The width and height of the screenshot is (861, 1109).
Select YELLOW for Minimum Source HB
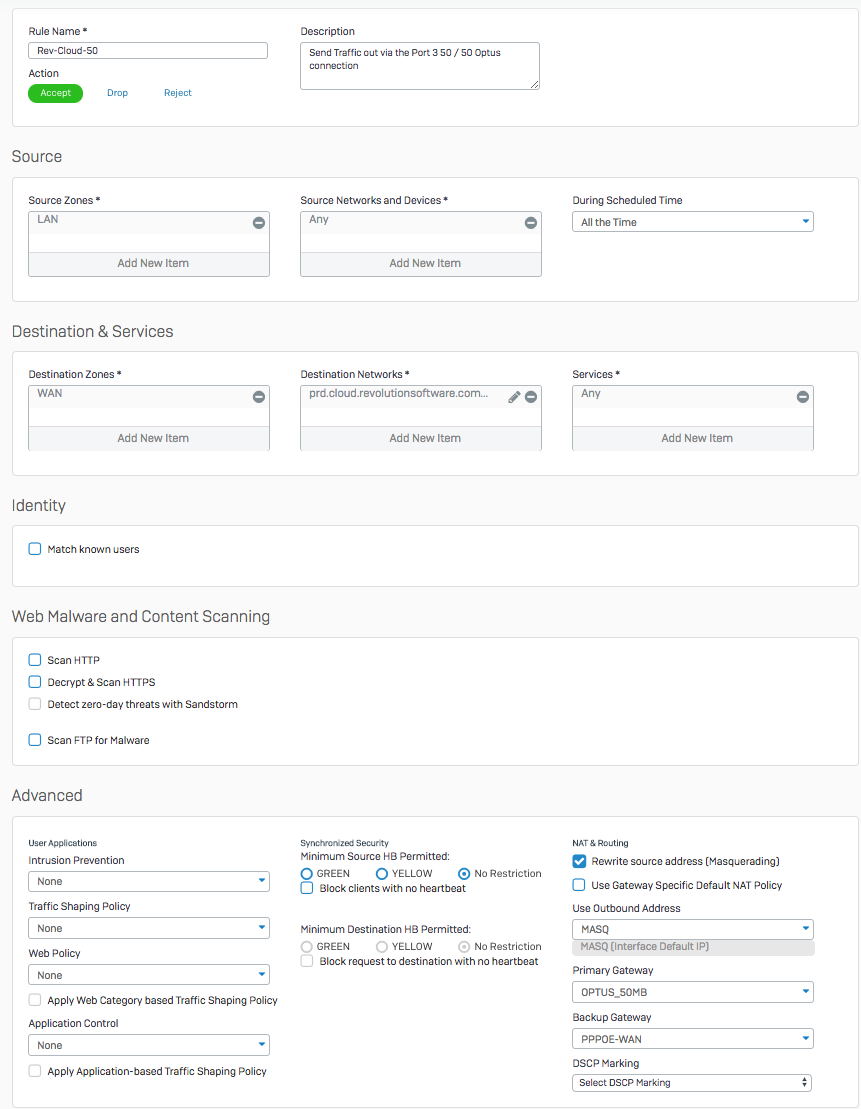pyautogui.click(x=382, y=874)
